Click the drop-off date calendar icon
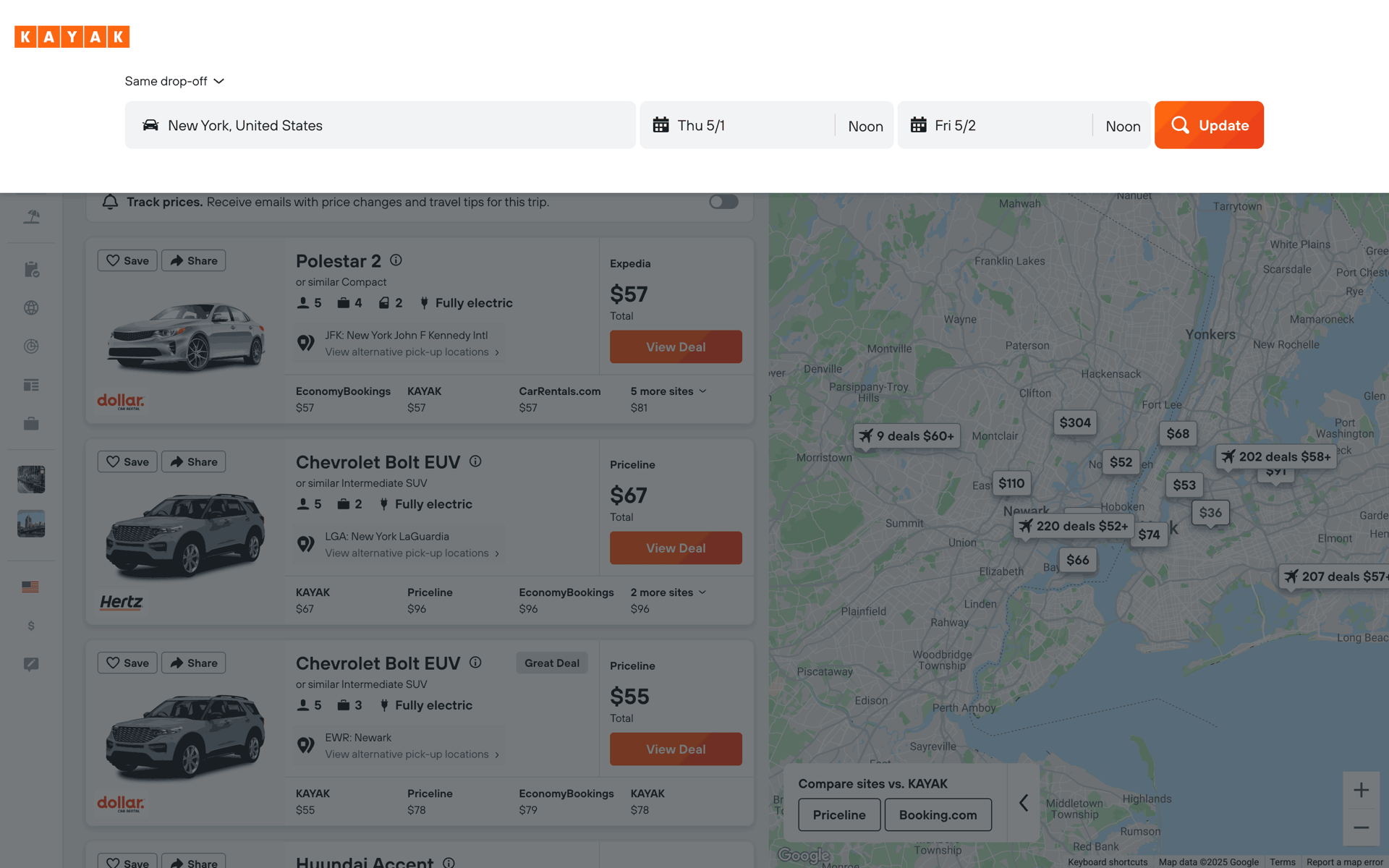The width and height of the screenshot is (1389, 868). tap(918, 125)
